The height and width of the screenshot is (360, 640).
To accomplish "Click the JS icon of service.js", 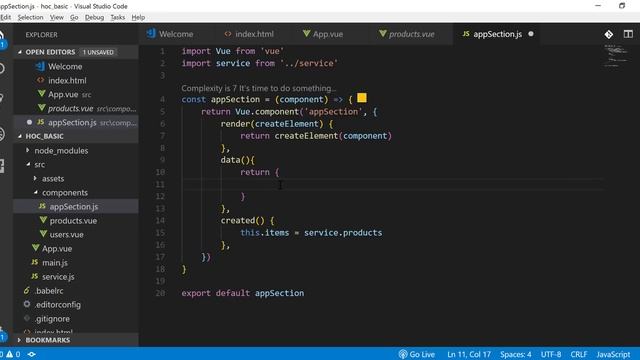I will point(35,276).
